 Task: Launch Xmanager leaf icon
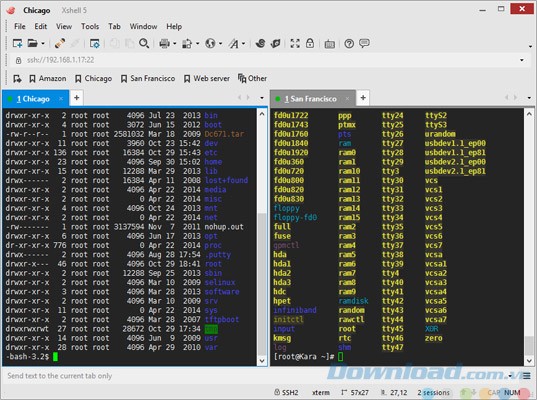pos(276,43)
